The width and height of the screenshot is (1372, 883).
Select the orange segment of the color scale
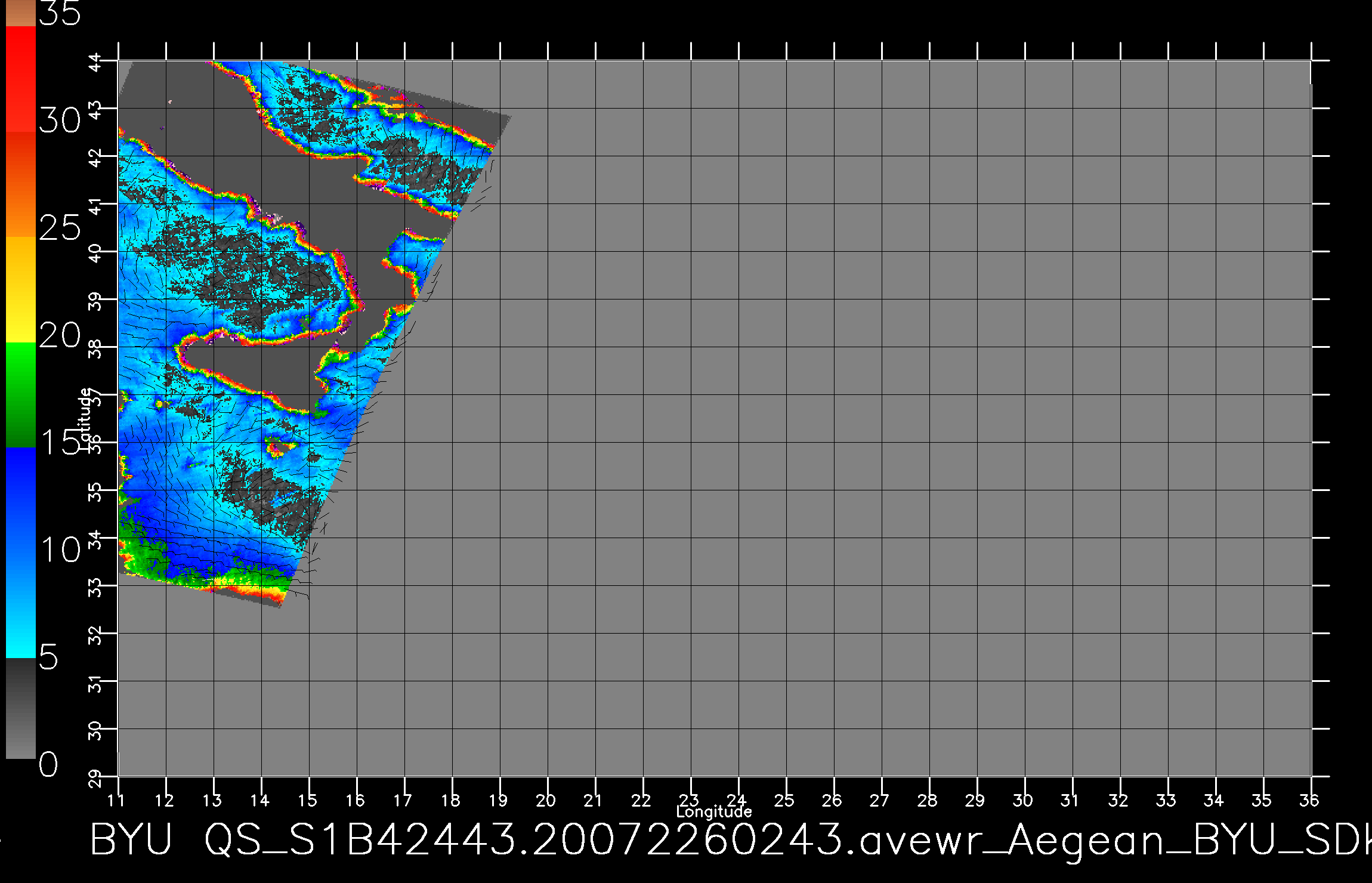[21, 184]
